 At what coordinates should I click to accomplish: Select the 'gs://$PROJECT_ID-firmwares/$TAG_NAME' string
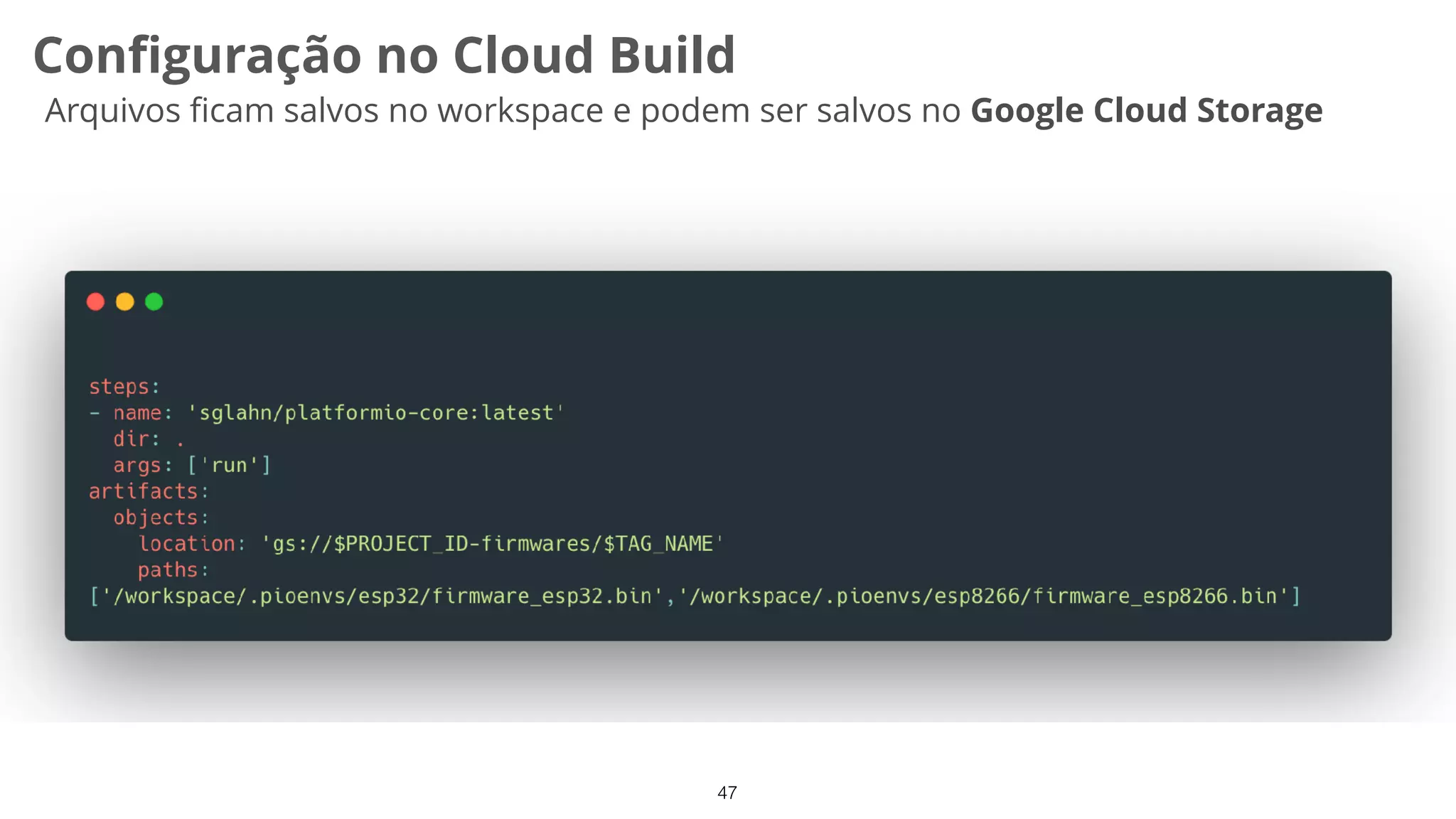pyautogui.click(x=492, y=544)
